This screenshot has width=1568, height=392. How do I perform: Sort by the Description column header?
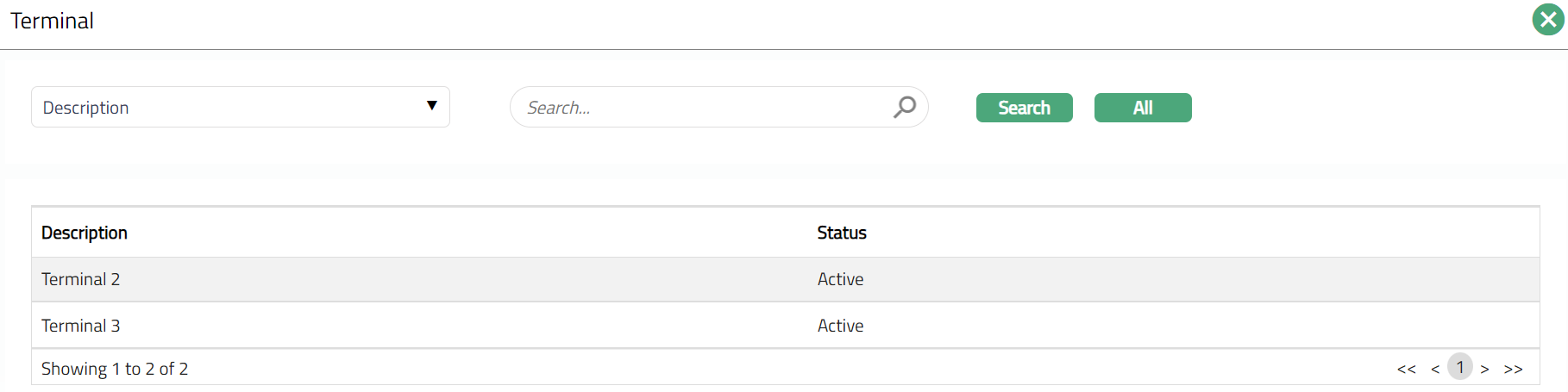tap(85, 233)
